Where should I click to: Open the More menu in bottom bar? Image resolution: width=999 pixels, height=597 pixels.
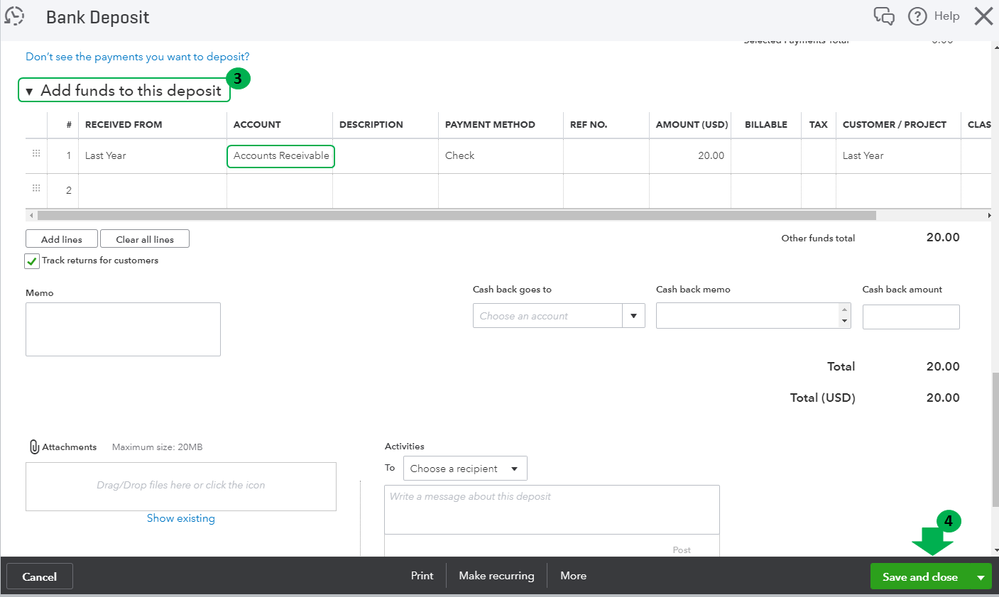[573, 576]
